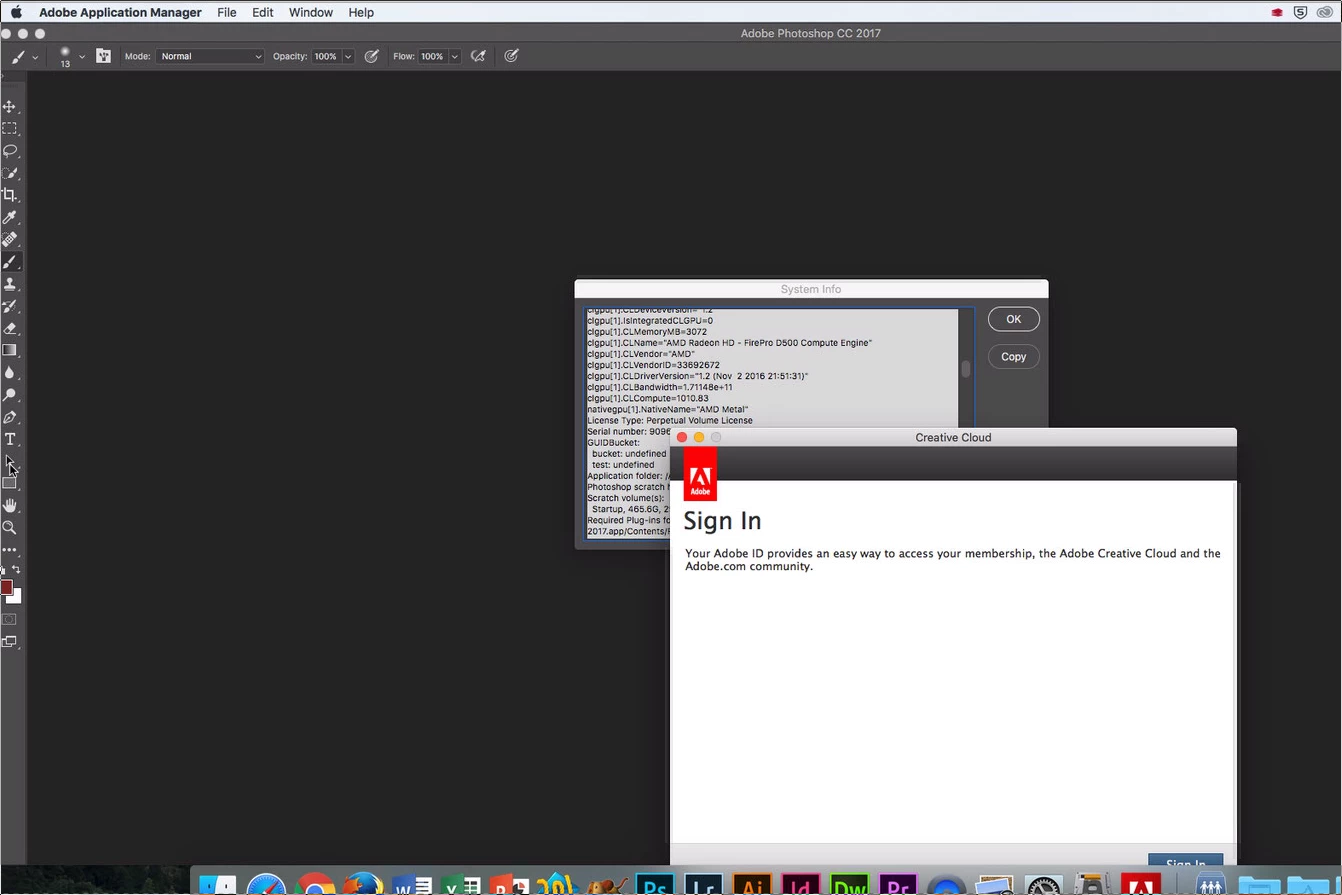Viewport: 1342px width, 895px height.
Task: Open the Help menu
Action: pos(361,12)
